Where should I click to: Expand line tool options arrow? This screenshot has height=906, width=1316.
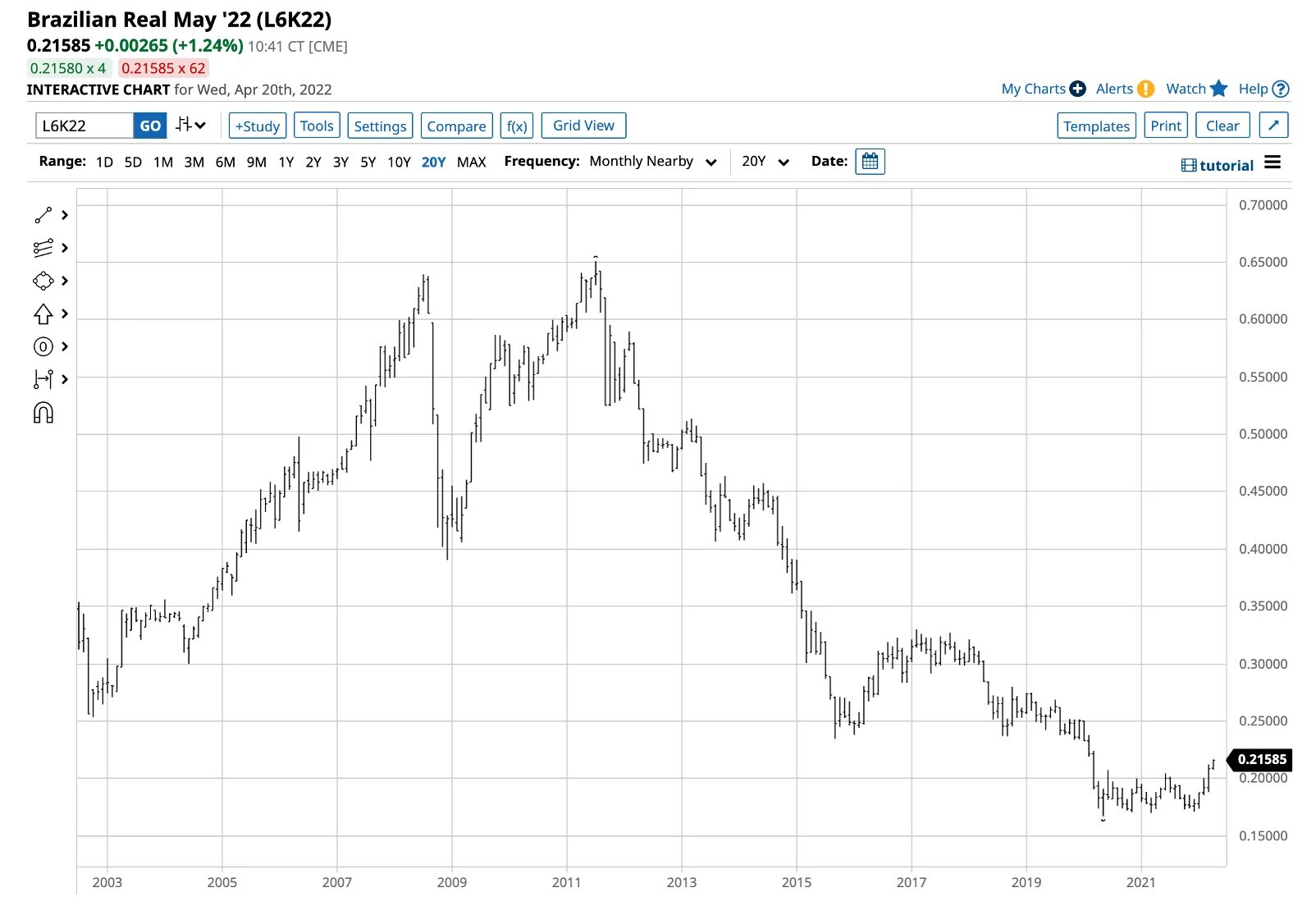coord(65,215)
